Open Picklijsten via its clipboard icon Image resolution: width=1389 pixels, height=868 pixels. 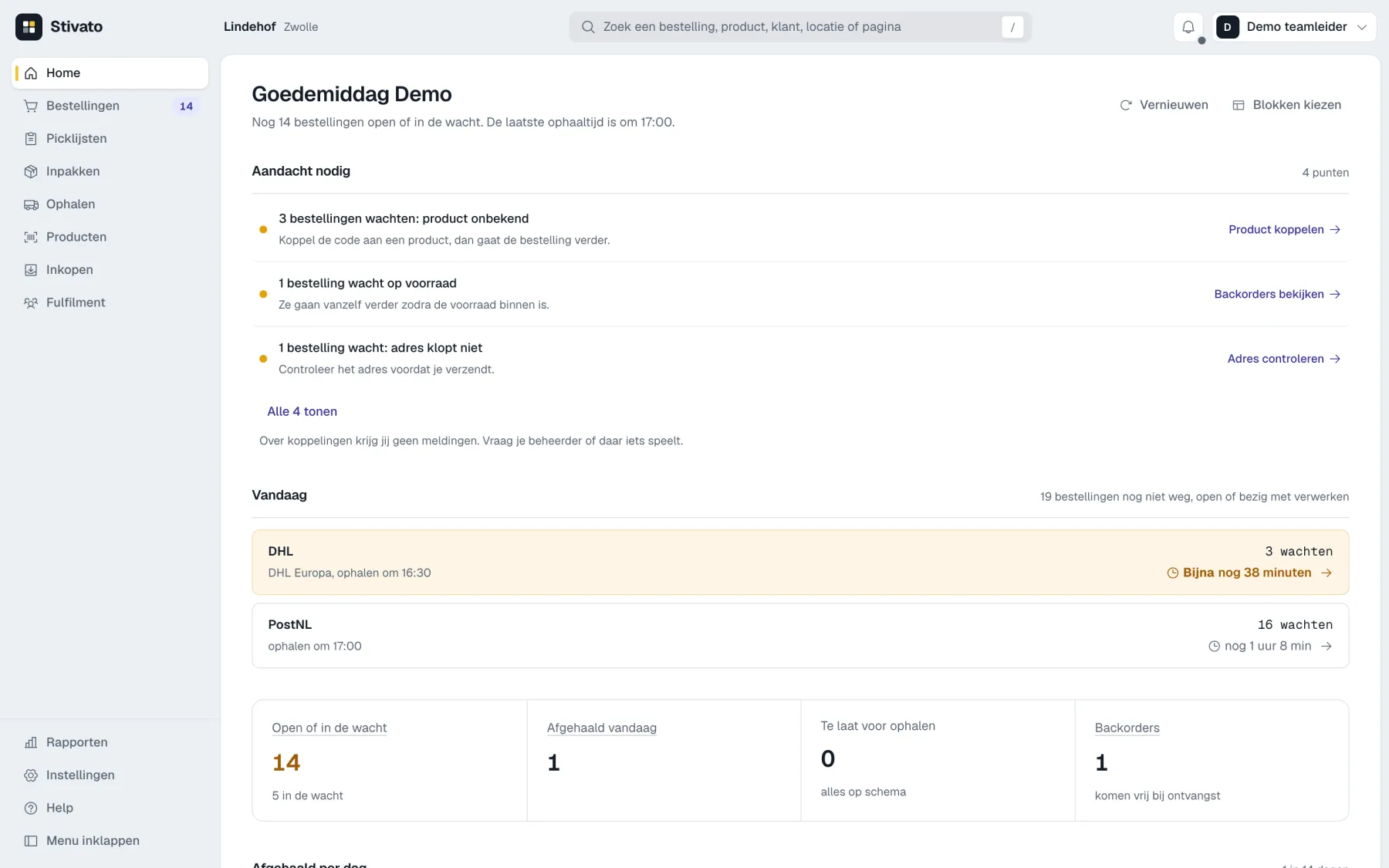point(31,139)
